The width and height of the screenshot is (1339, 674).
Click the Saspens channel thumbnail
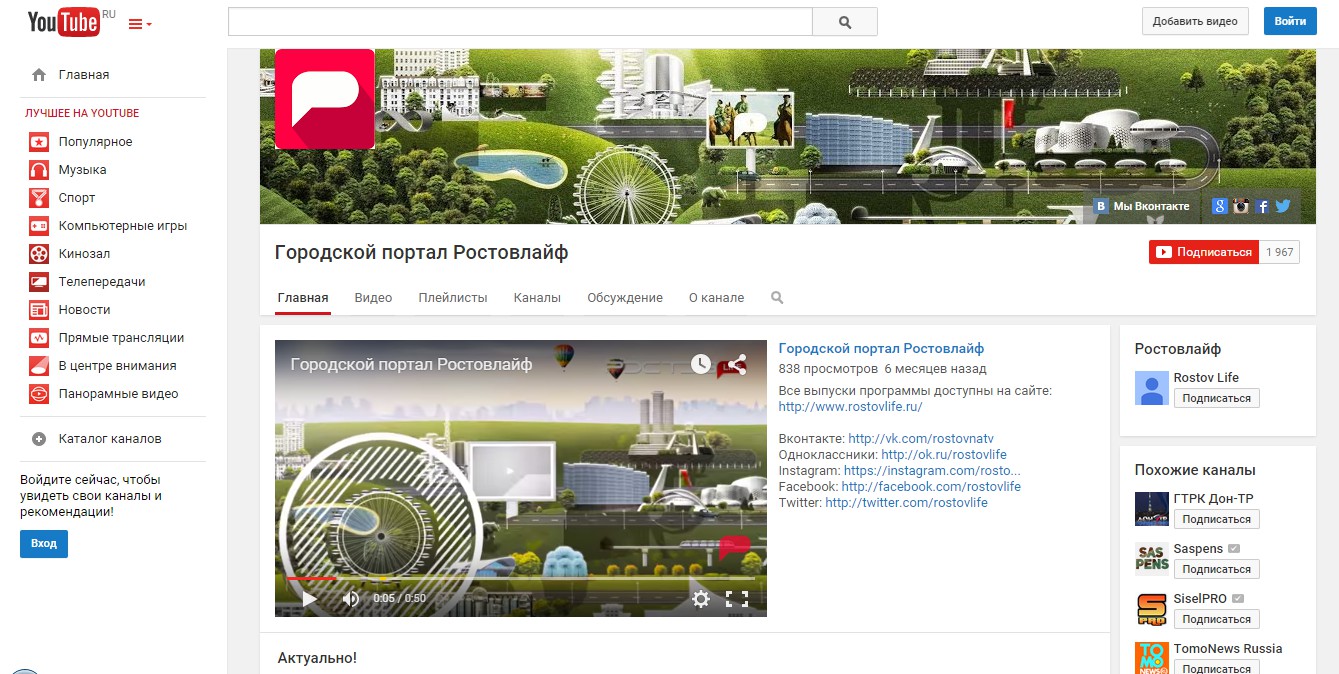[1152, 559]
